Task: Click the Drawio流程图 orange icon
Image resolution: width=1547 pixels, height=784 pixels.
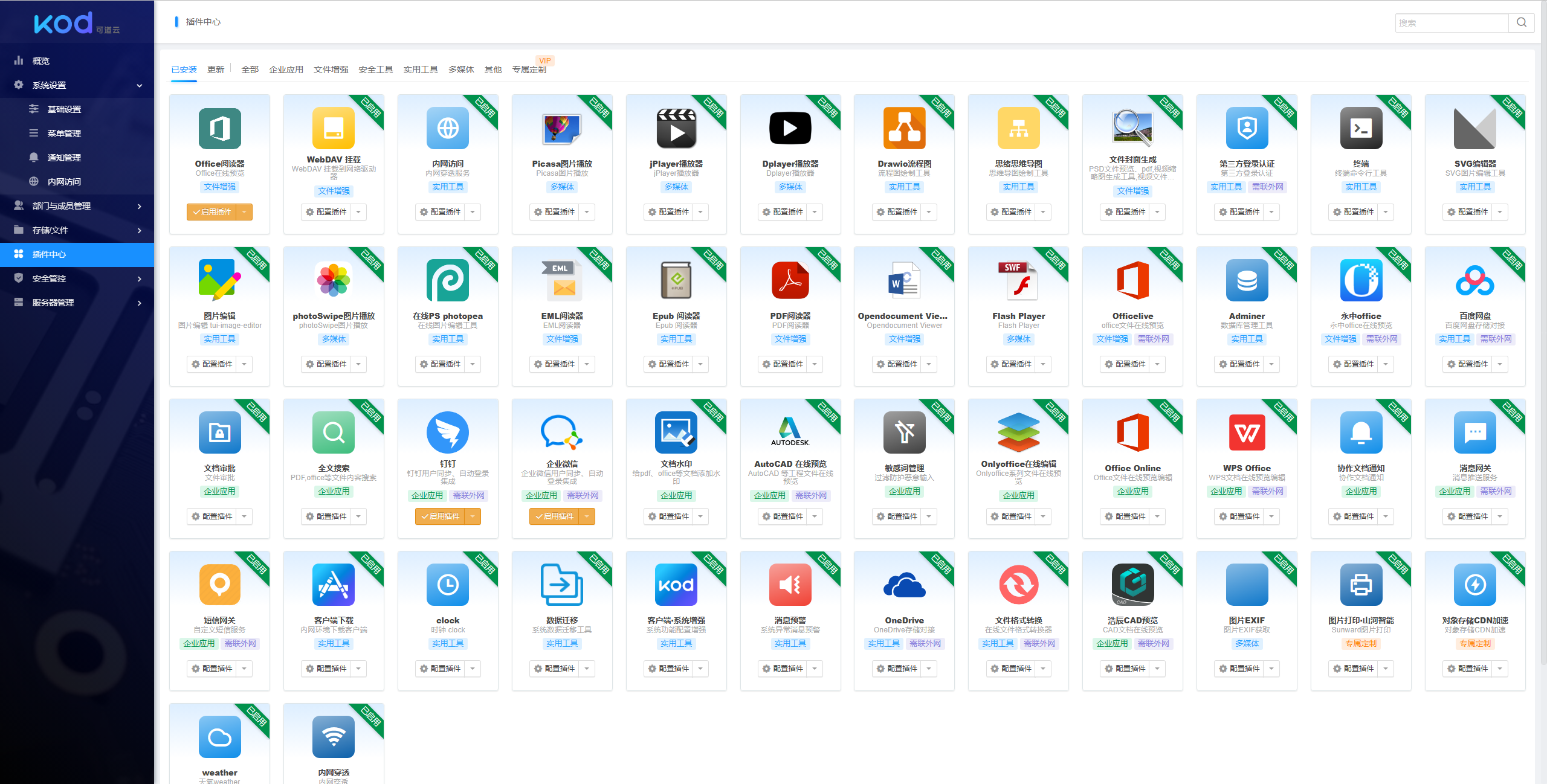Action: pos(905,128)
